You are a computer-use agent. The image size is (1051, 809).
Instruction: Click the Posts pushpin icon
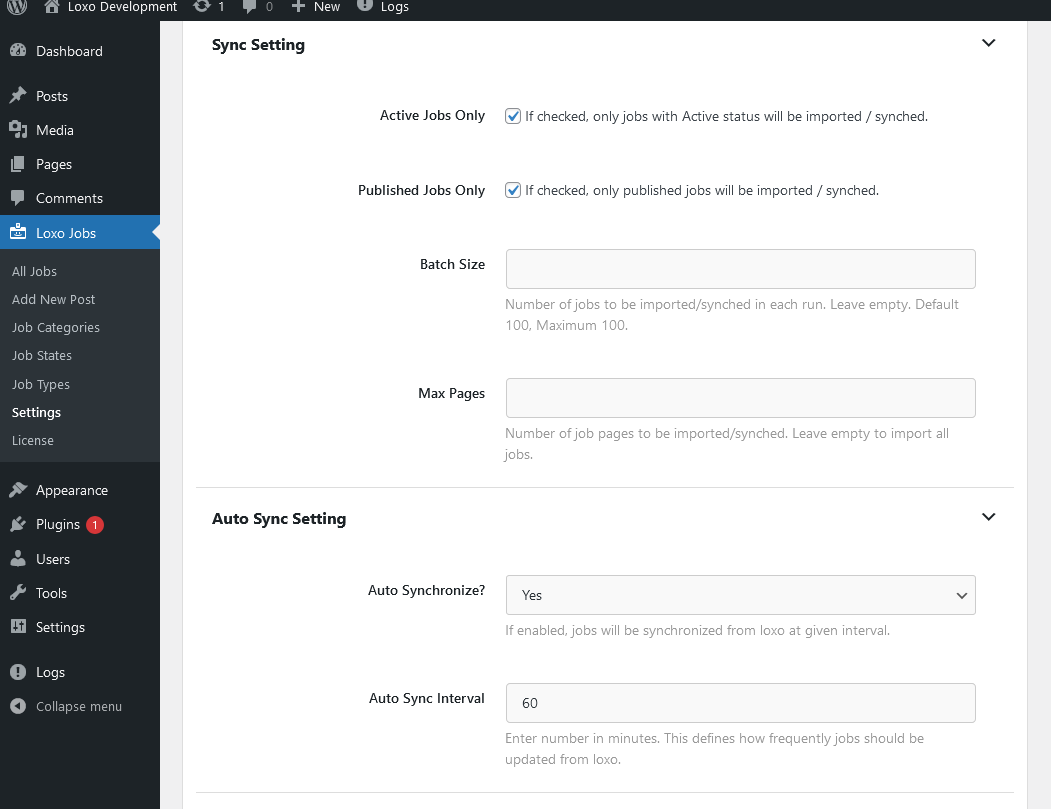pos(18,95)
